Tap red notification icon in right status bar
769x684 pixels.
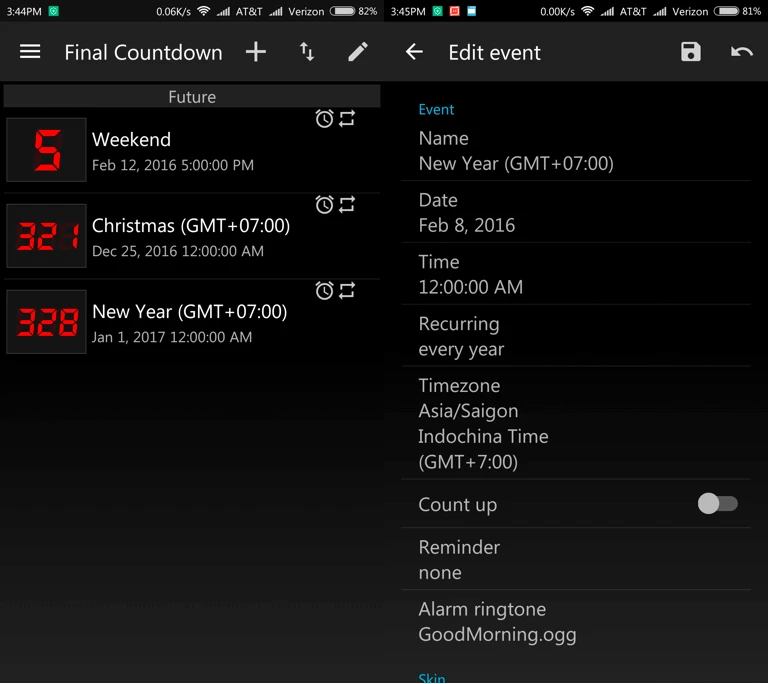pyautogui.click(x=454, y=11)
